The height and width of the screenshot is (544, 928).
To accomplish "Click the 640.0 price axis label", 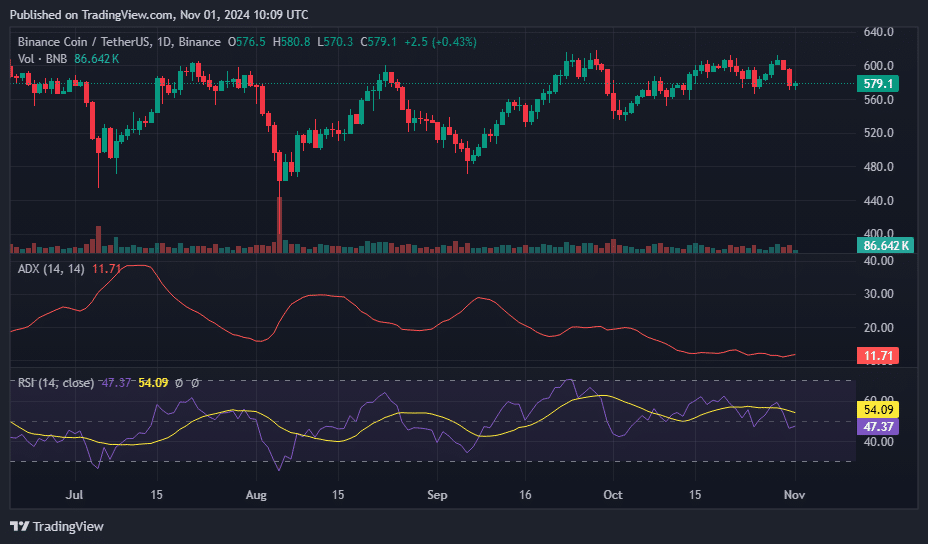I will click(x=878, y=32).
